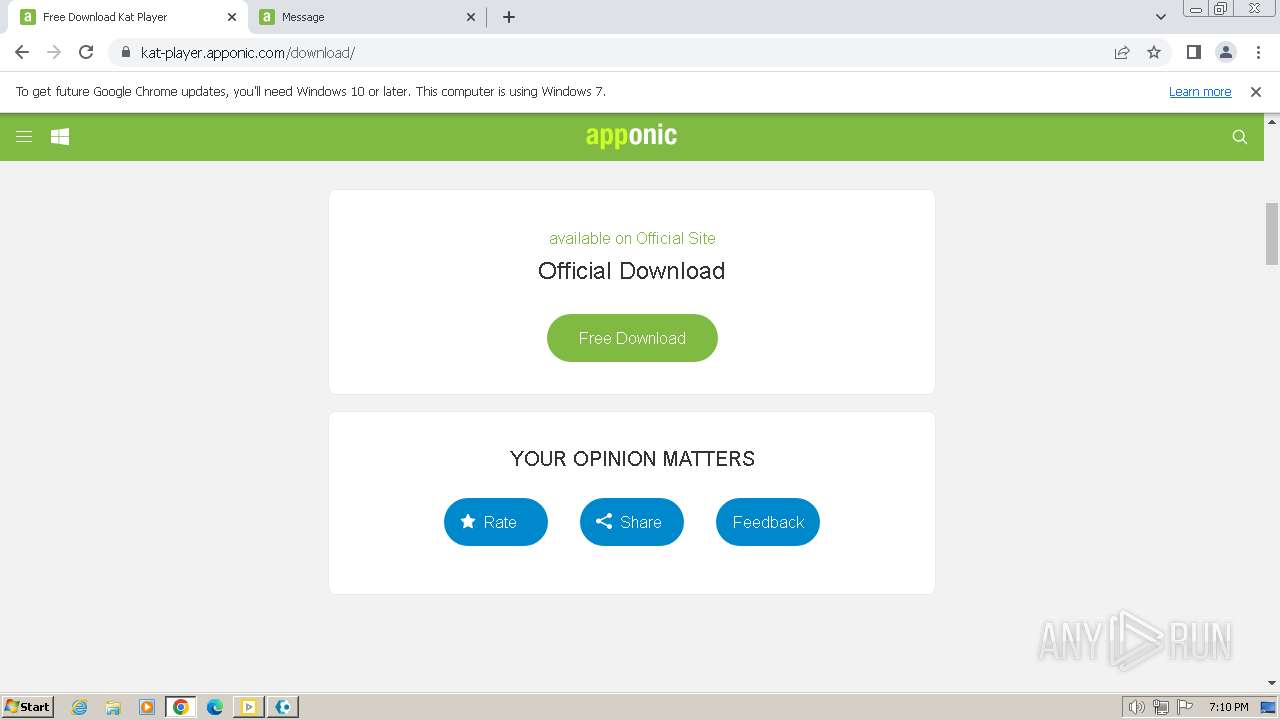Expand the tab search dropdown
Image resolution: width=1280 pixels, height=720 pixels.
click(x=1161, y=17)
